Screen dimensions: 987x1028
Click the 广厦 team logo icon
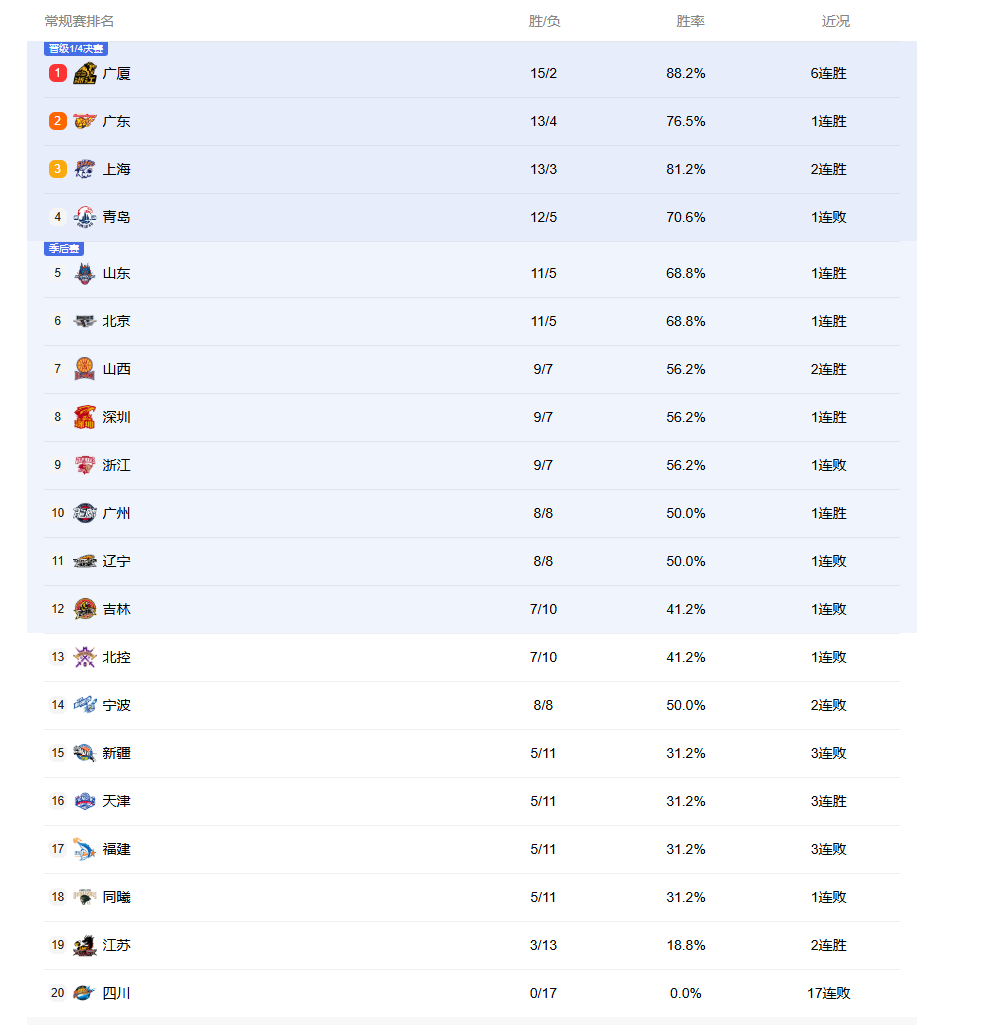[x=85, y=73]
